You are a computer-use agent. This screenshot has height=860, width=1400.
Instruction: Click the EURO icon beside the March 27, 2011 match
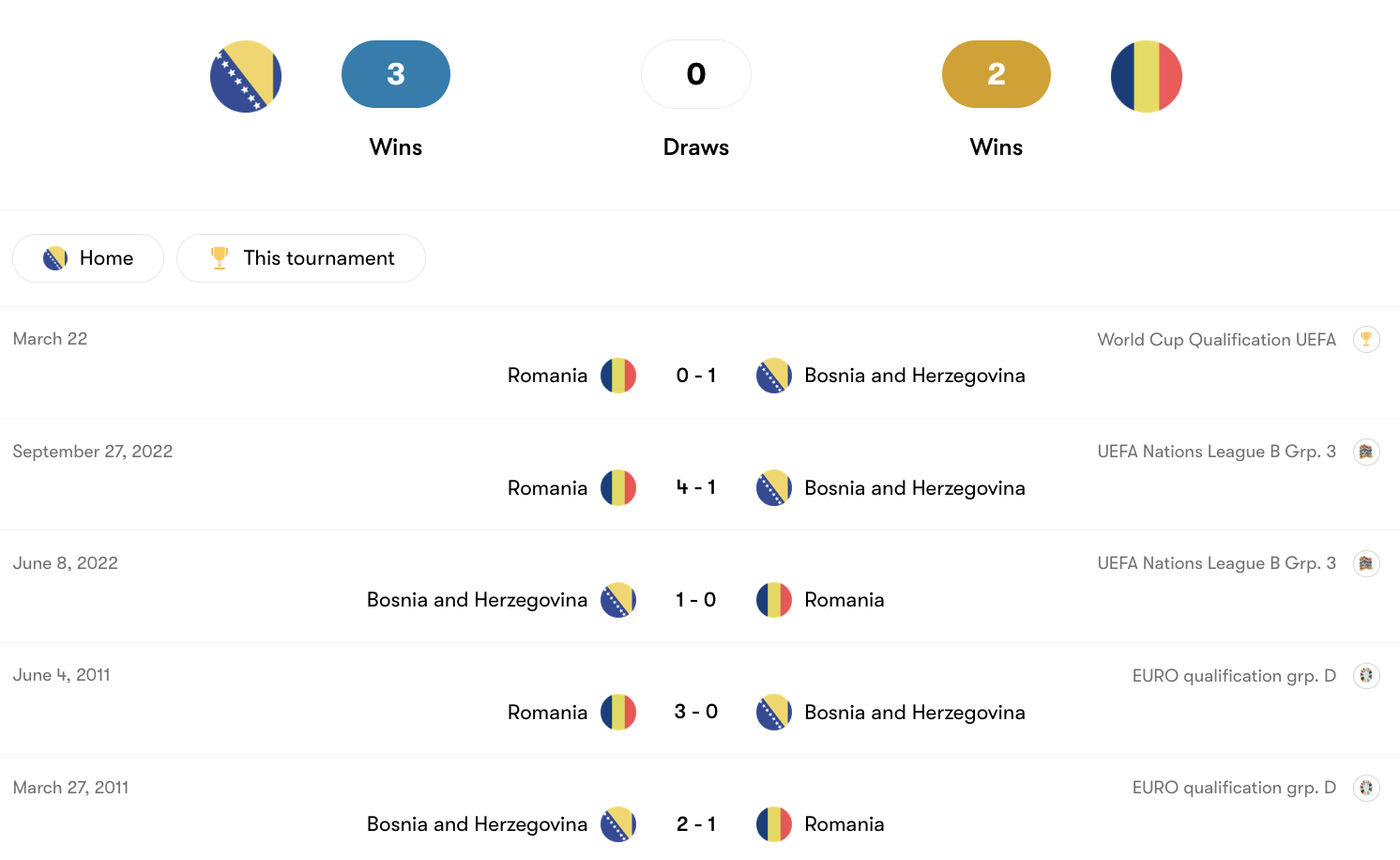tap(1367, 787)
